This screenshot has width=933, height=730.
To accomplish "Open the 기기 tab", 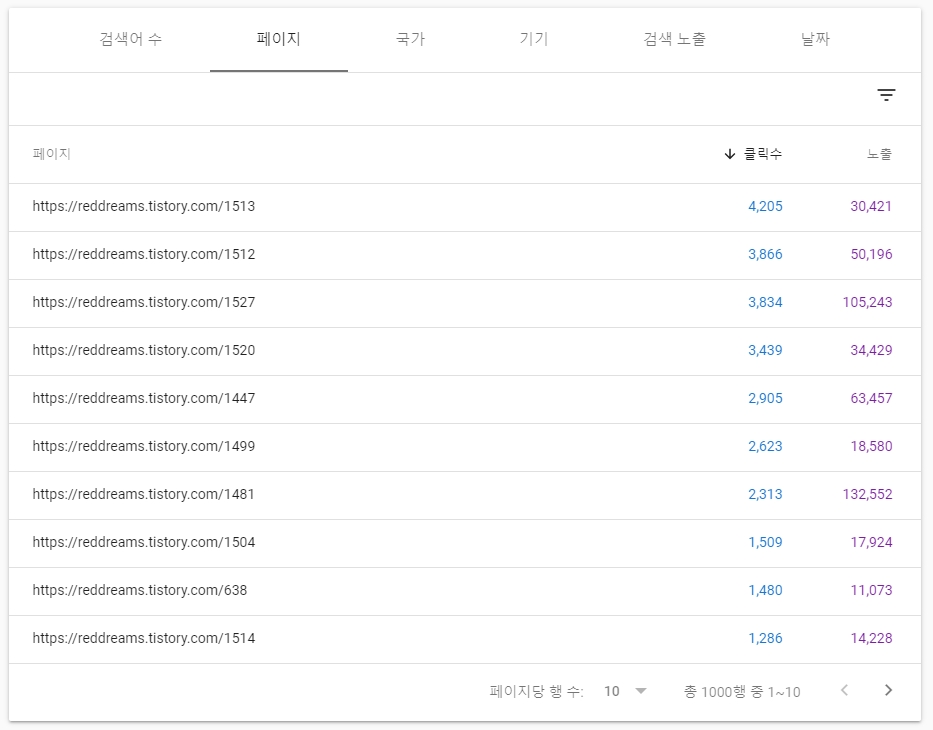I will click(x=534, y=39).
